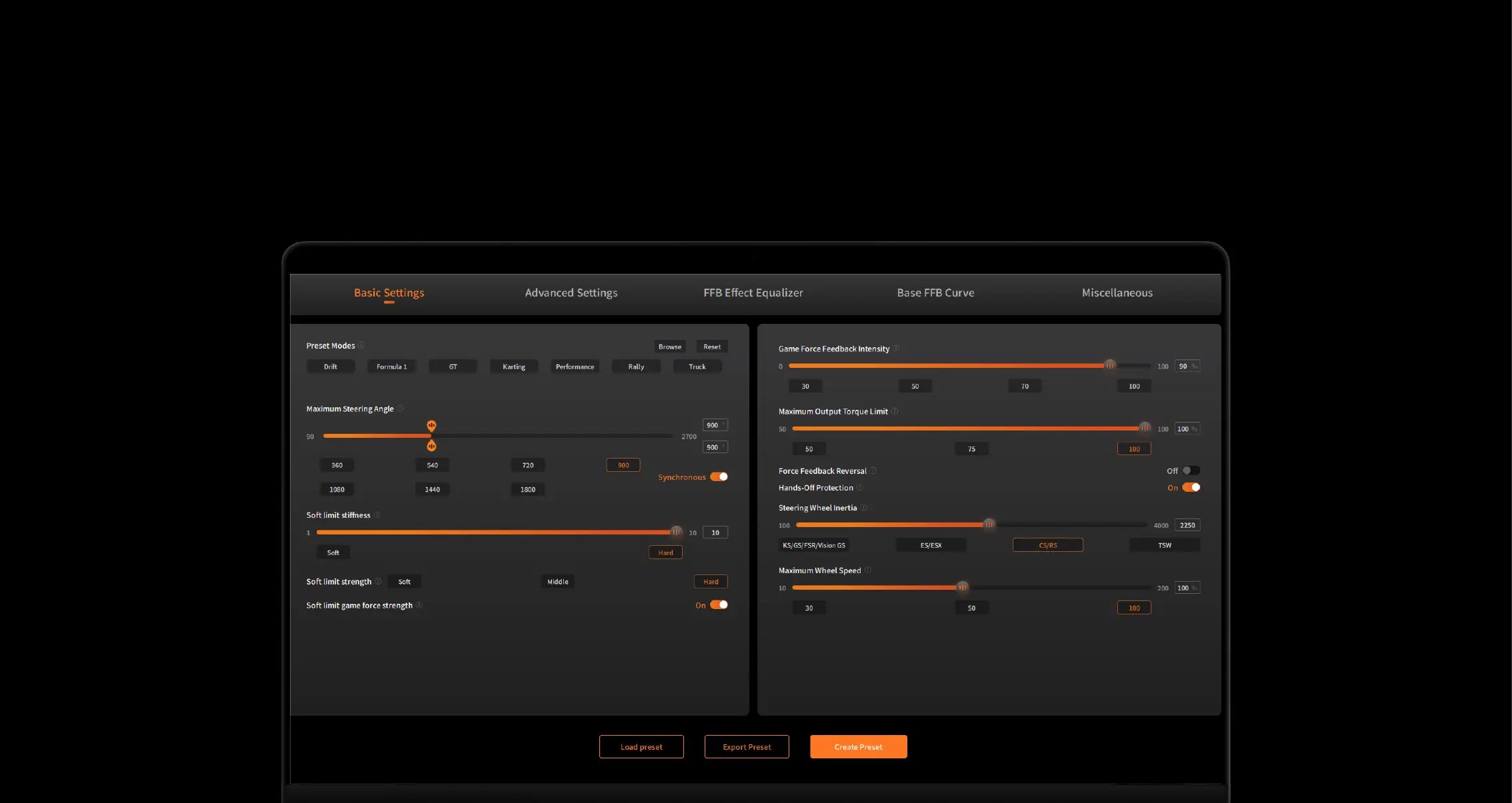Screen dimensions: 1512x803
Task: Click info icon beside Hands-Off Protection
Action: [860, 488]
